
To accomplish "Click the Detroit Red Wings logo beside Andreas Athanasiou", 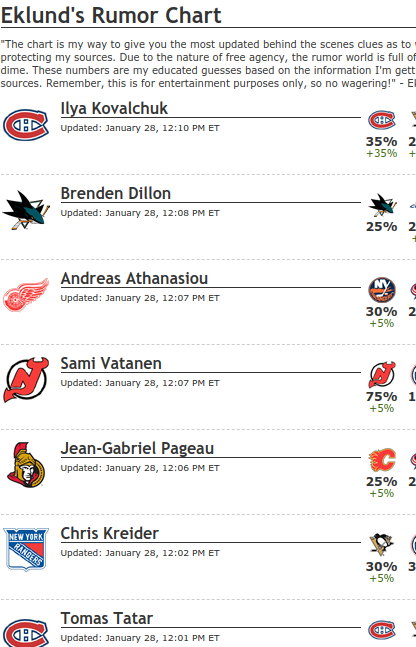I will 26,295.
